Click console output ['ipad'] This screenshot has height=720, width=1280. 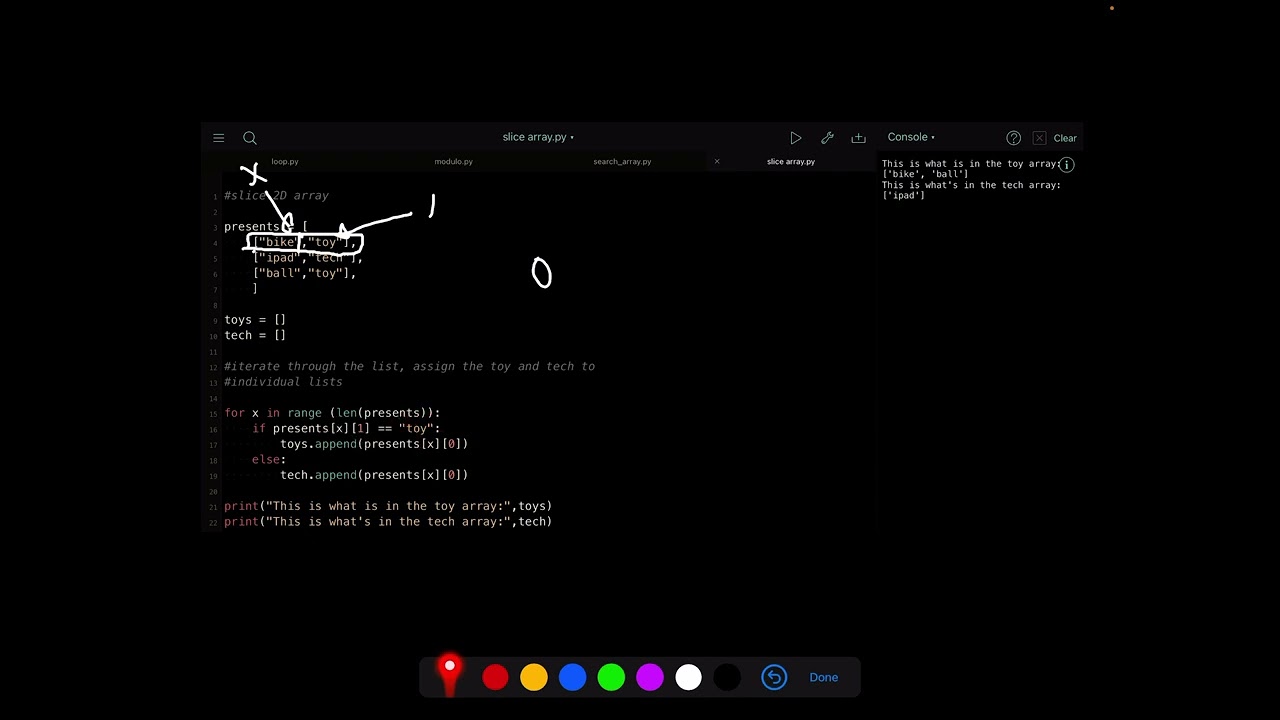click(x=903, y=196)
